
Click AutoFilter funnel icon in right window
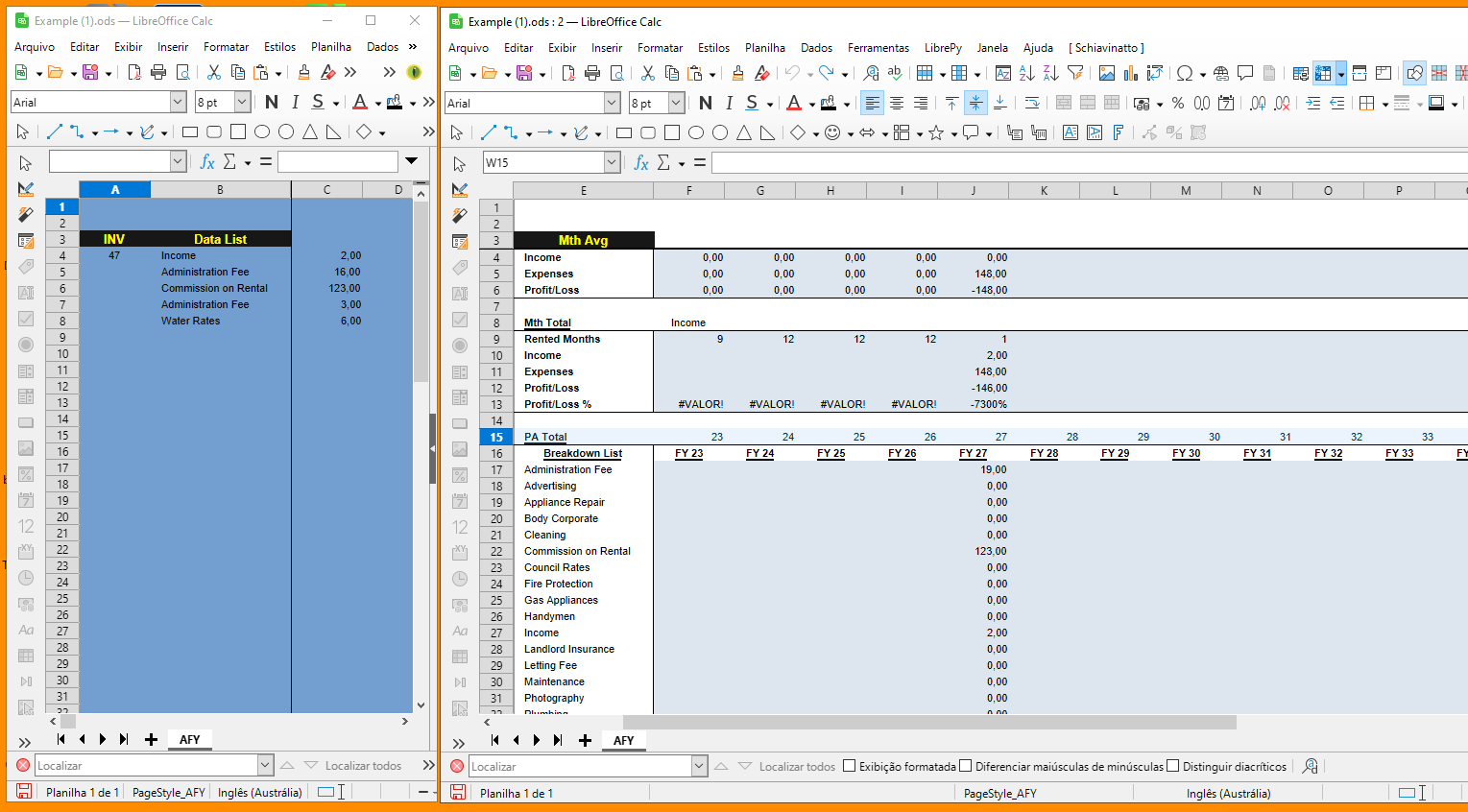(x=1075, y=73)
